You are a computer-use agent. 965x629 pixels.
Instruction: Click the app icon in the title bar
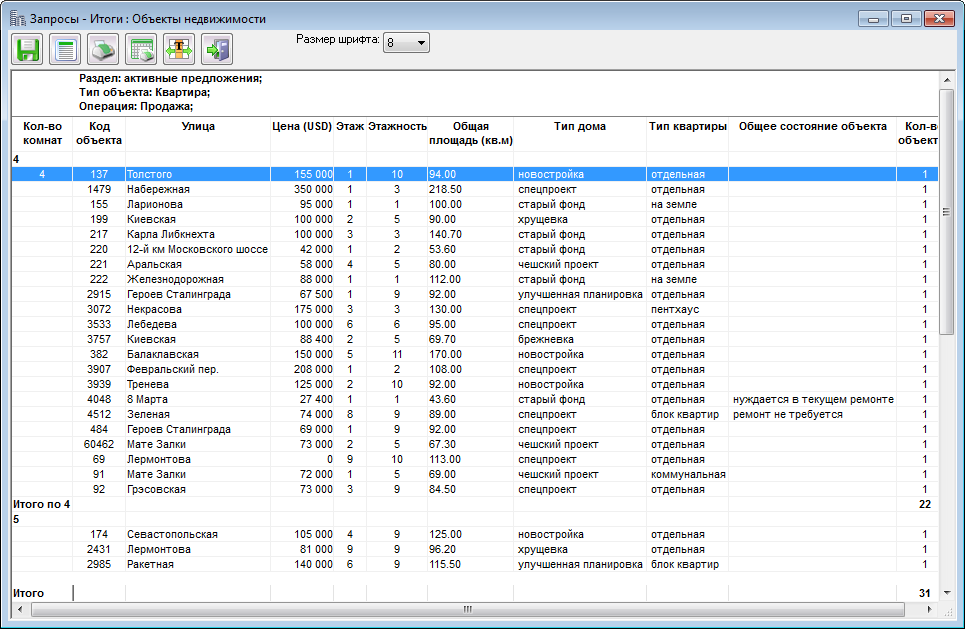(17, 18)
